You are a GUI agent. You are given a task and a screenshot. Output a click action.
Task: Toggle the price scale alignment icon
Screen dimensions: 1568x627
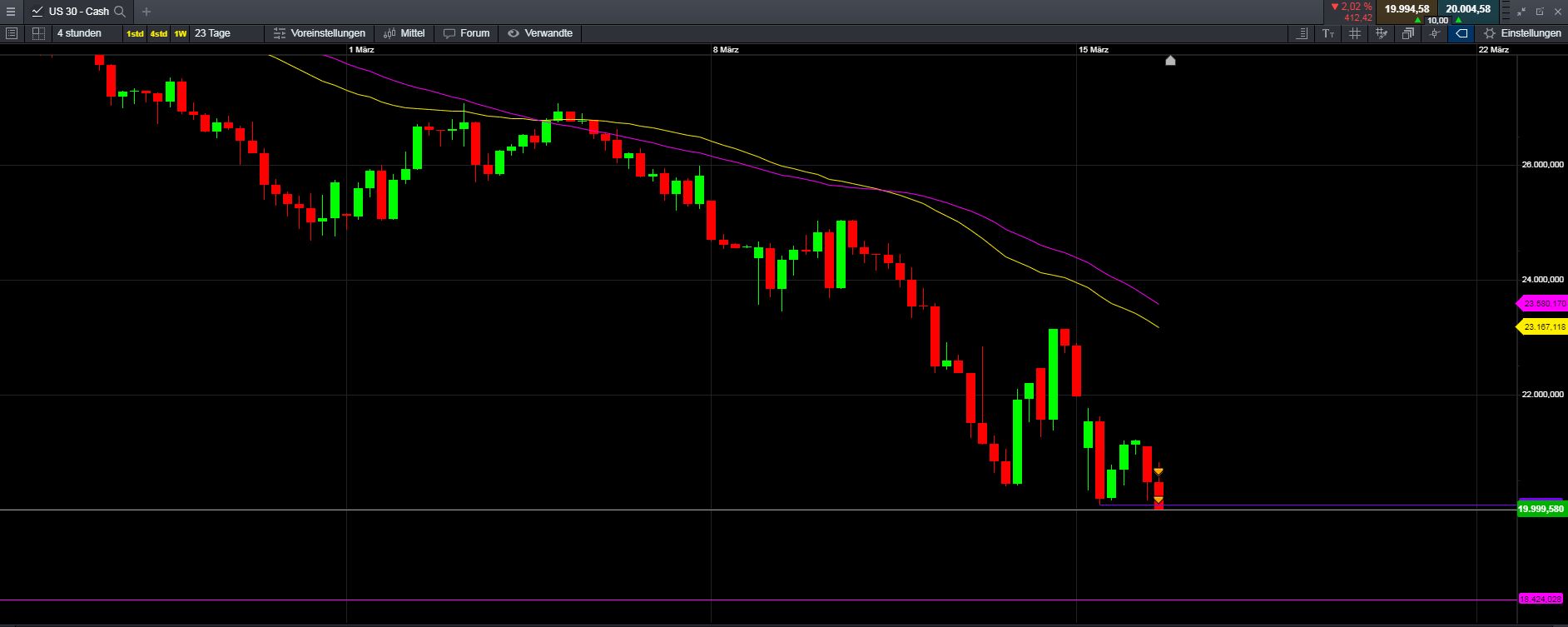click(1303, 33)
